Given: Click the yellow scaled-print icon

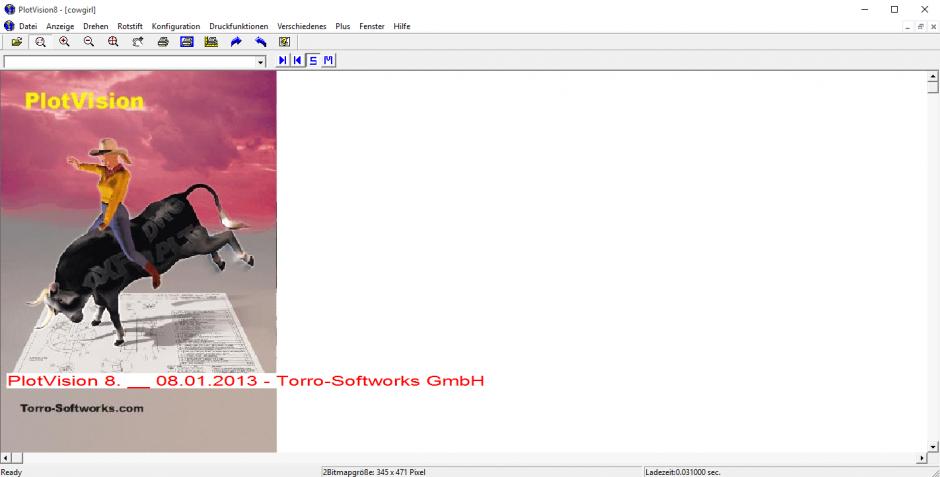Looking at the screenshot, I should point(211,42).
